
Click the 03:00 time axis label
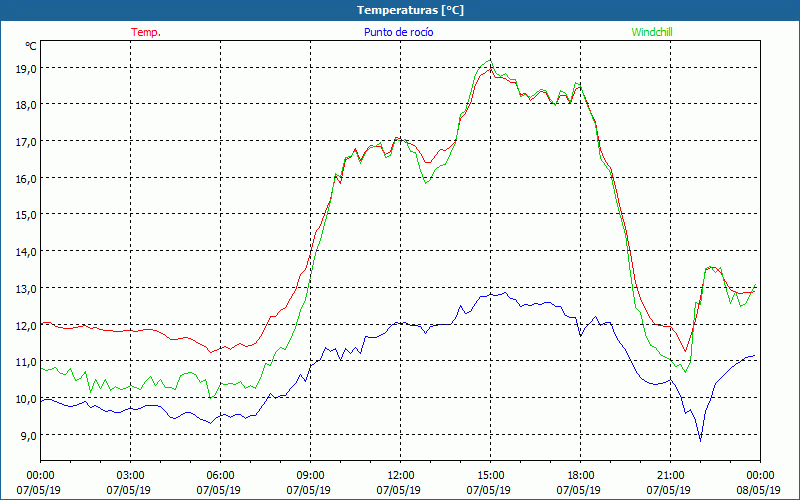point(131,476)
